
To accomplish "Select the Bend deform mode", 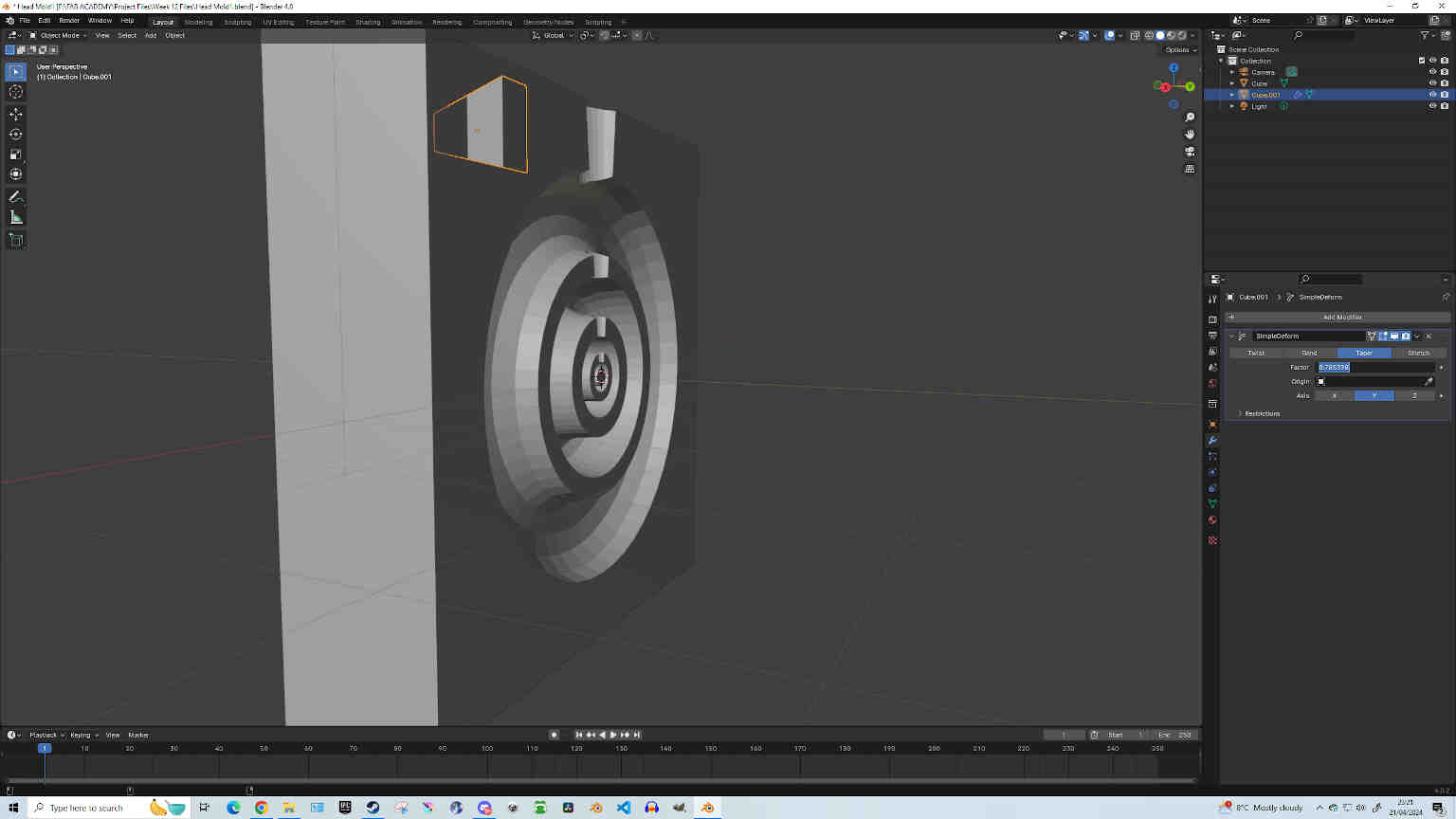I will 1310,353.
